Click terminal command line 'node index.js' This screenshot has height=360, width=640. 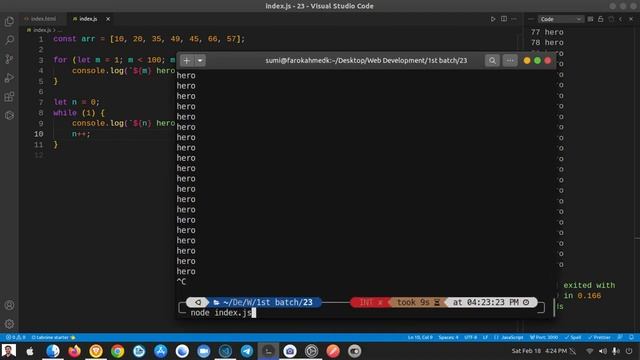(221, 313)
